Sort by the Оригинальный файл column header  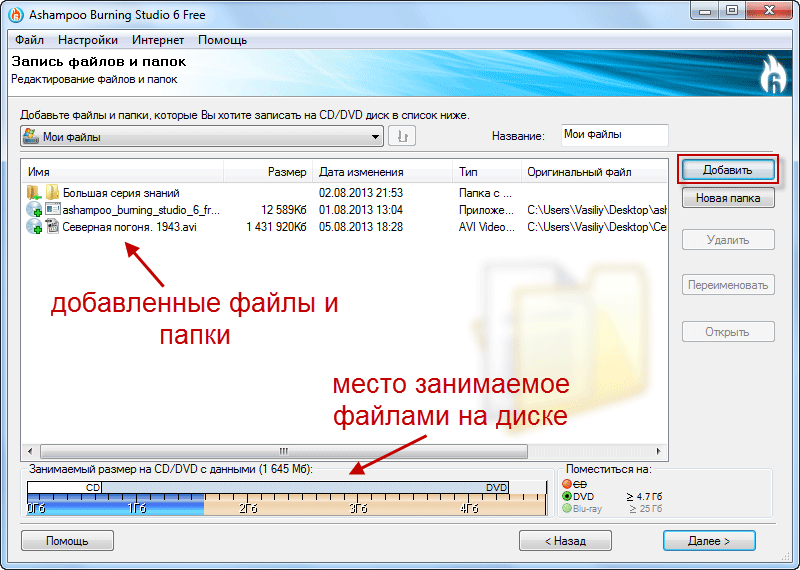(x=594, y=172)
